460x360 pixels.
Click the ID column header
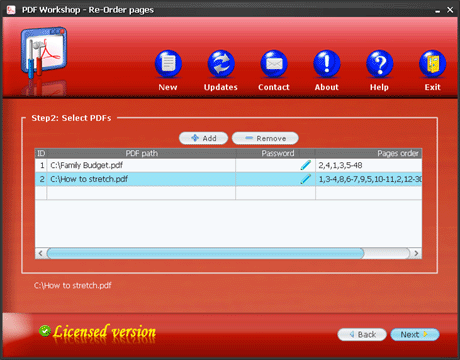pos(41,153)
